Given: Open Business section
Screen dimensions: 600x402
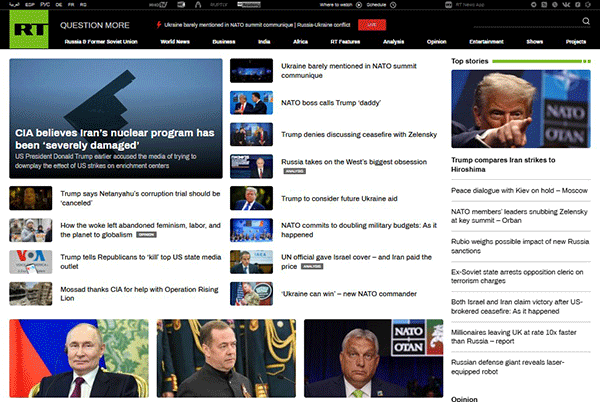Looking at the screenshot, I should click(x=224, y=42).
